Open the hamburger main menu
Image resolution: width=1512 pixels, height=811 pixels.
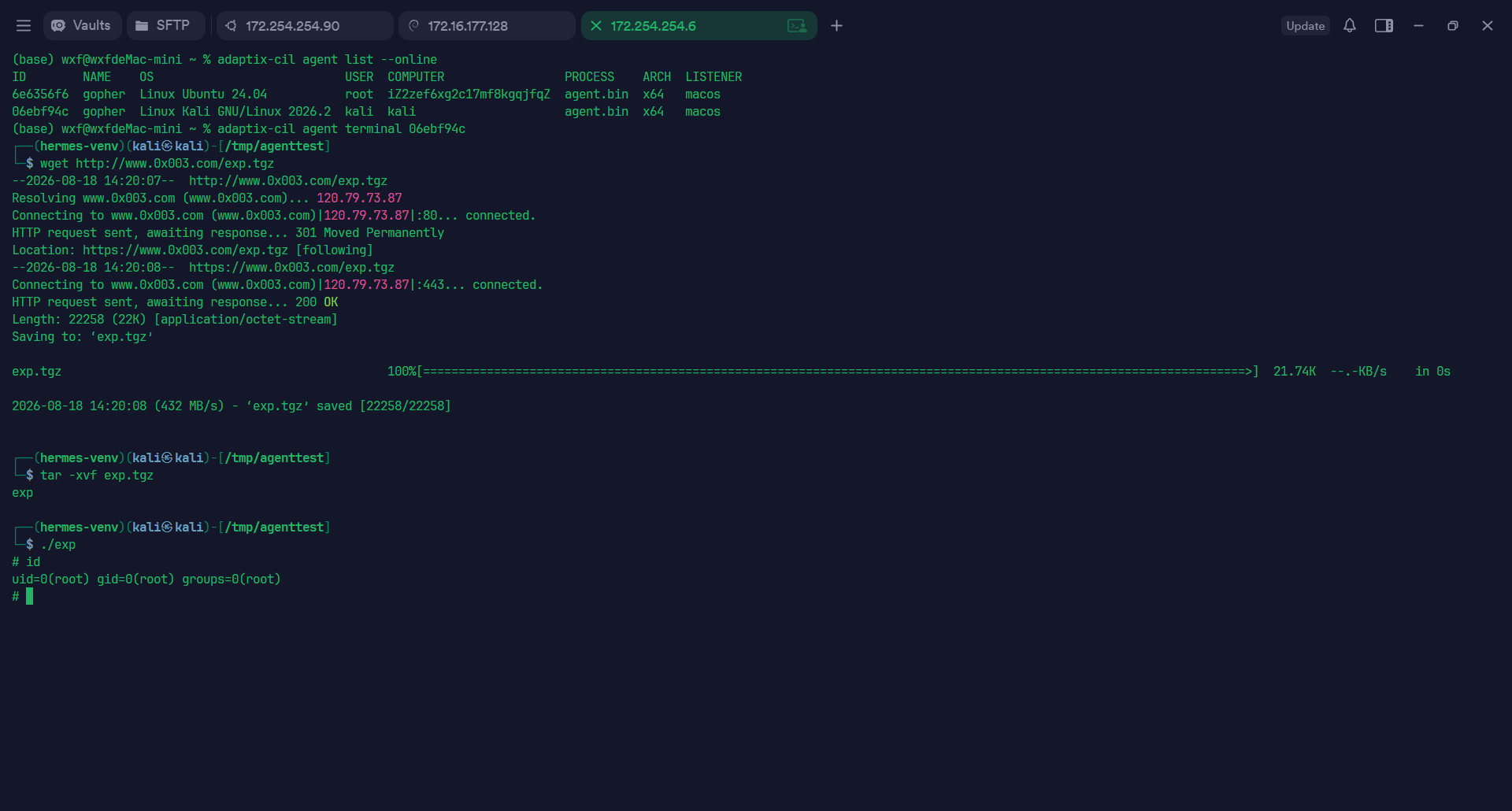pos(24,26)
